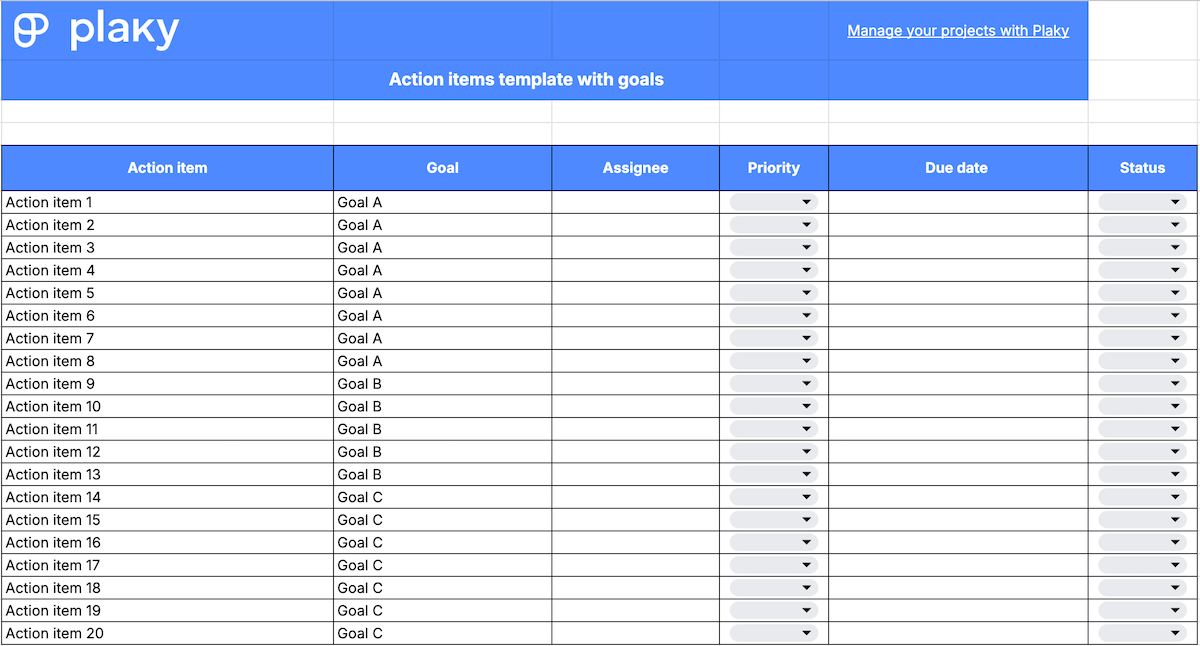Click the 'Goal' column header
The width and height of the screenshot is (1200, 646).
(x=442, y=167)
